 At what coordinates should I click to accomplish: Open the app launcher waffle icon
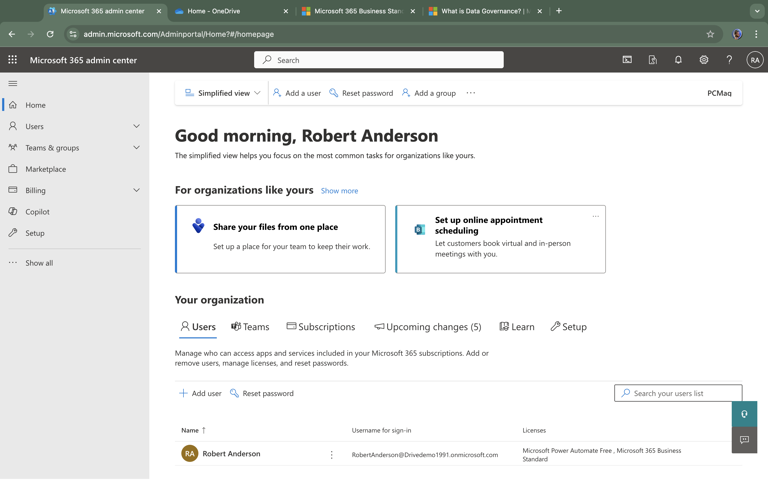(x=13, y=60)
